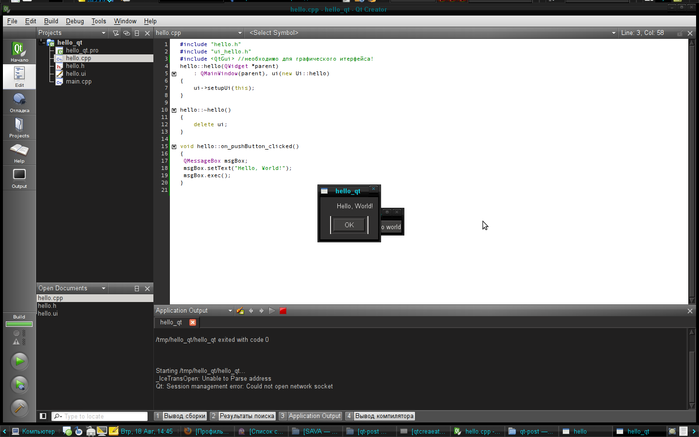The width and height of the screenshot is (699, 437).
Task: Select hello.h in project tree
Action: click(x=74, y=66)
